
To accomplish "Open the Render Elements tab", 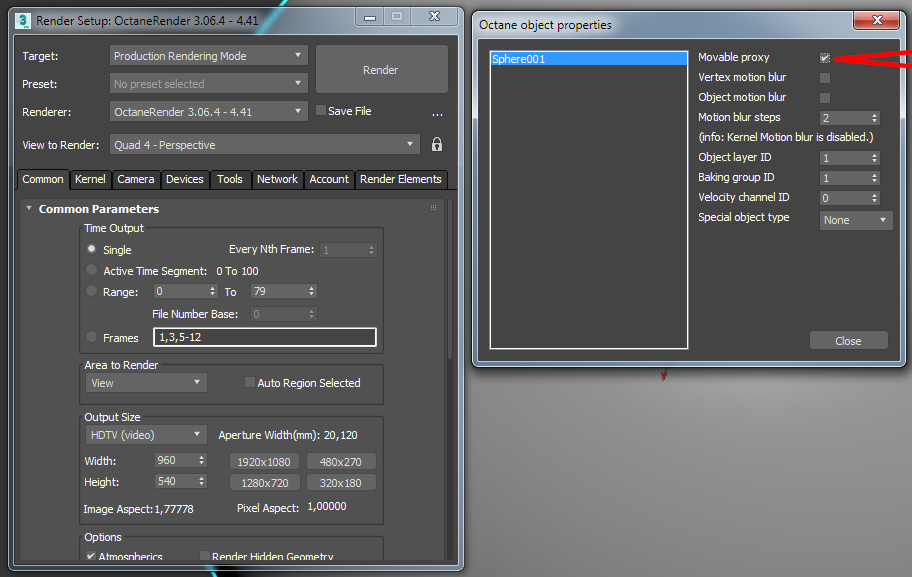I will tap(401, 179).
